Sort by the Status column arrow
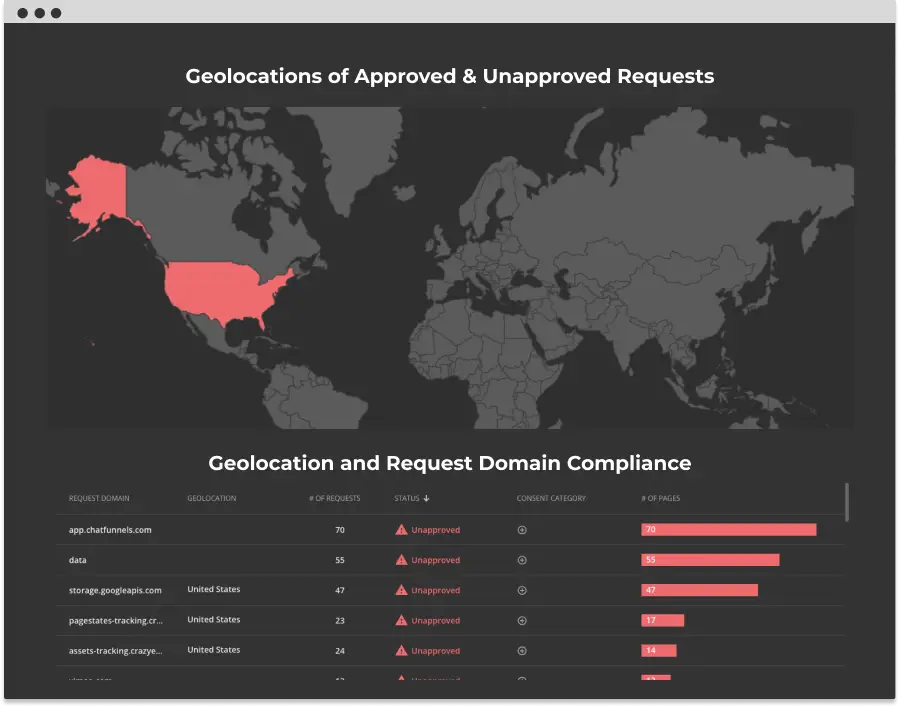This screenshot has width=900, height=707. 426,498
